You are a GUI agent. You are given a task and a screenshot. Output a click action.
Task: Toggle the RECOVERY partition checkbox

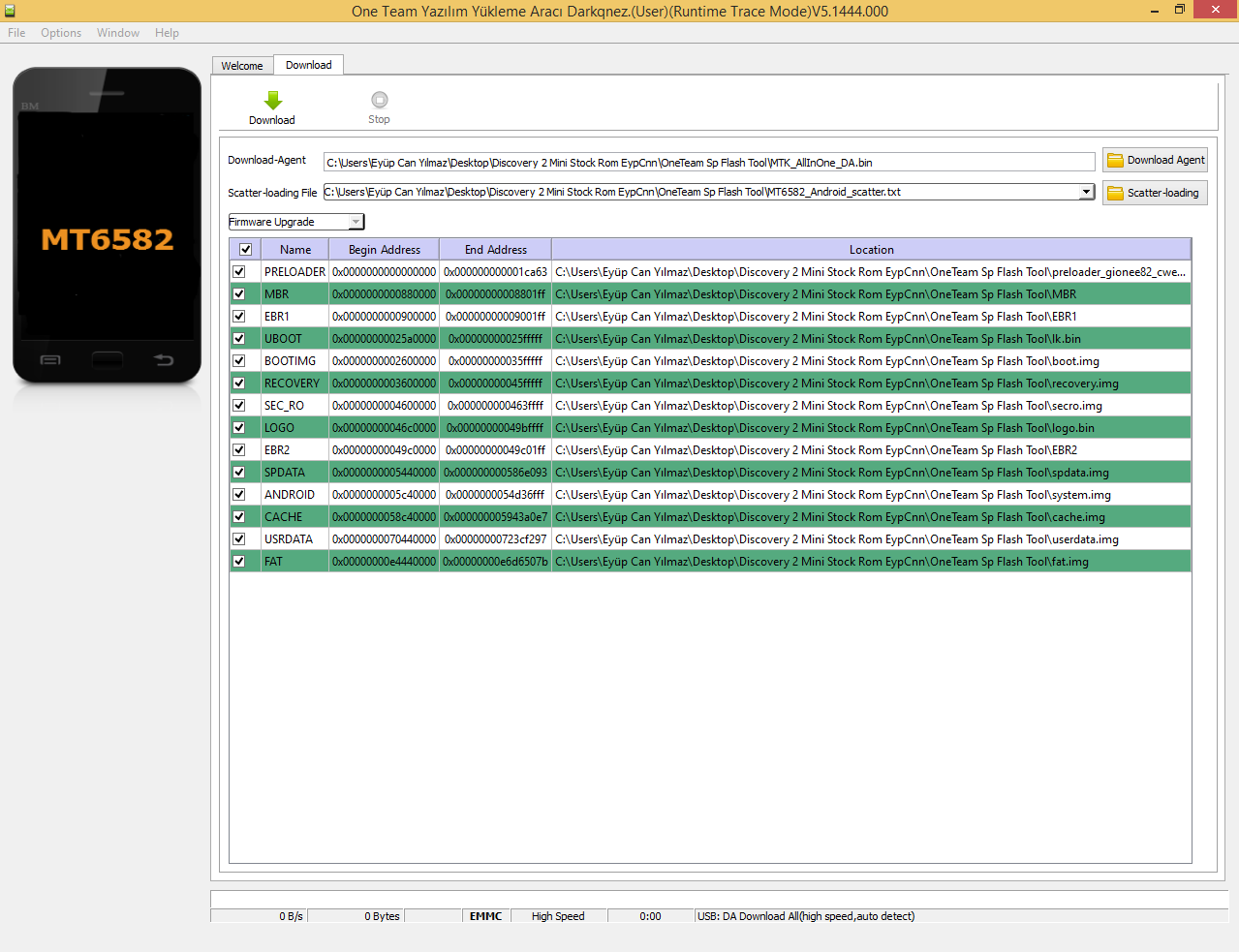pos(239,384)
